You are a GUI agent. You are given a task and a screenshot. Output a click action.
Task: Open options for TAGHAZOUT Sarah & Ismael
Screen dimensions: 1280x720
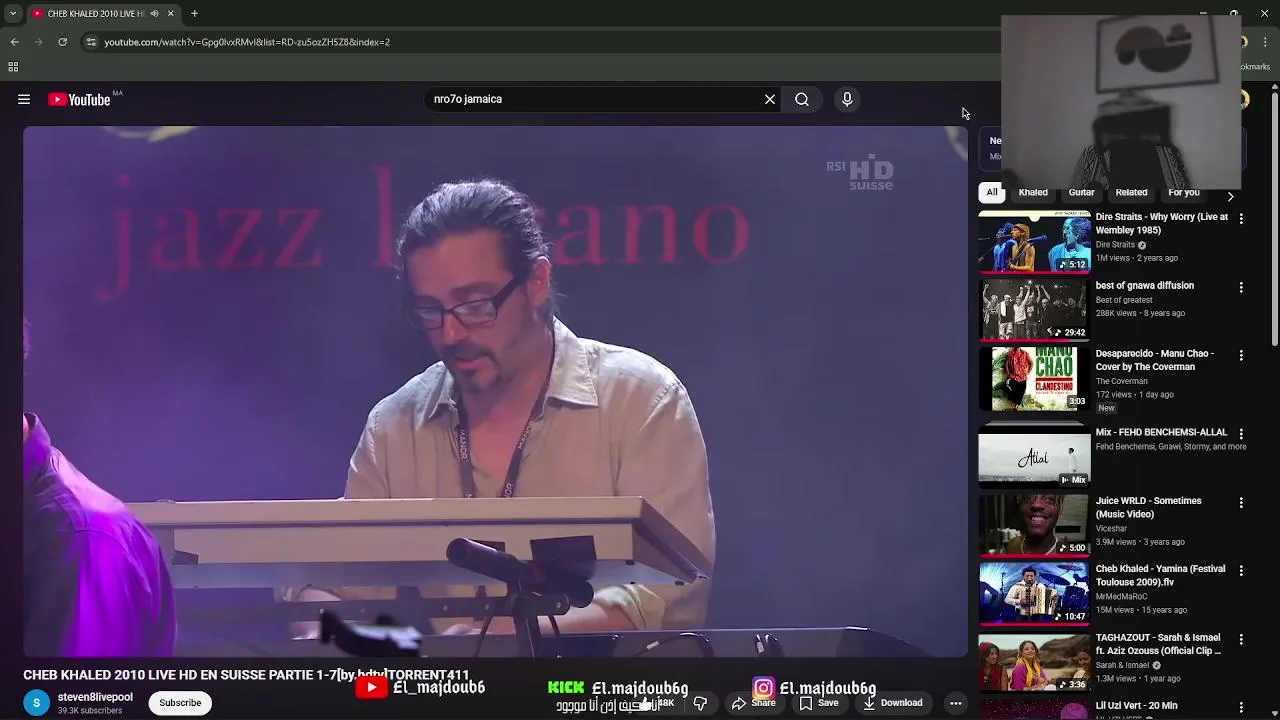coord(1241,639)
